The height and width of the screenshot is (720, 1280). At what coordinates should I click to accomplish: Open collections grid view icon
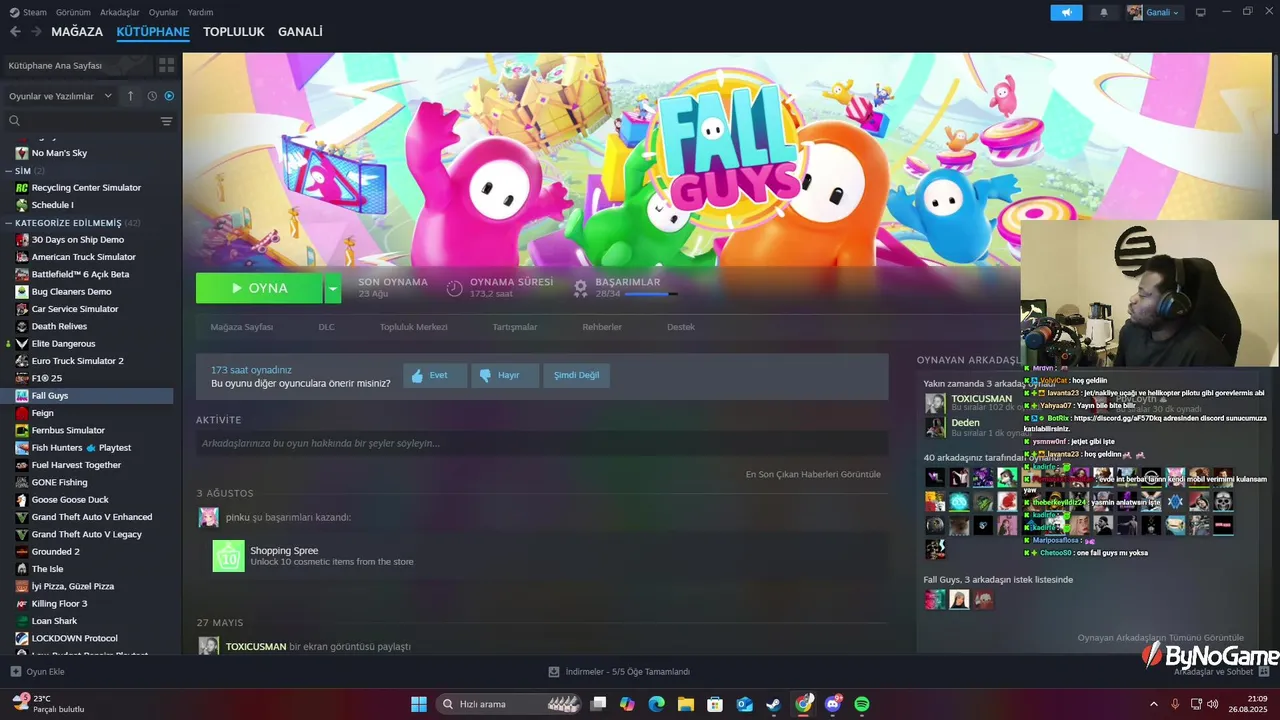pyautogui.click(x=166, y=65)
